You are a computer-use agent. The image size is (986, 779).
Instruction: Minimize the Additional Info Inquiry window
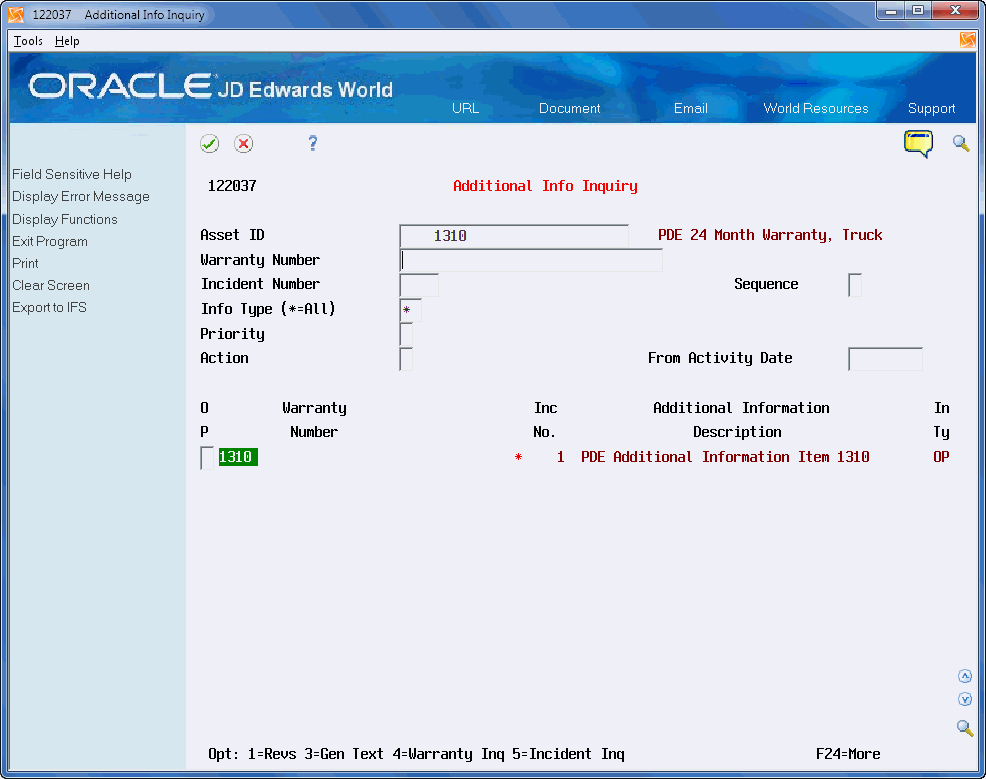[890, 11]
